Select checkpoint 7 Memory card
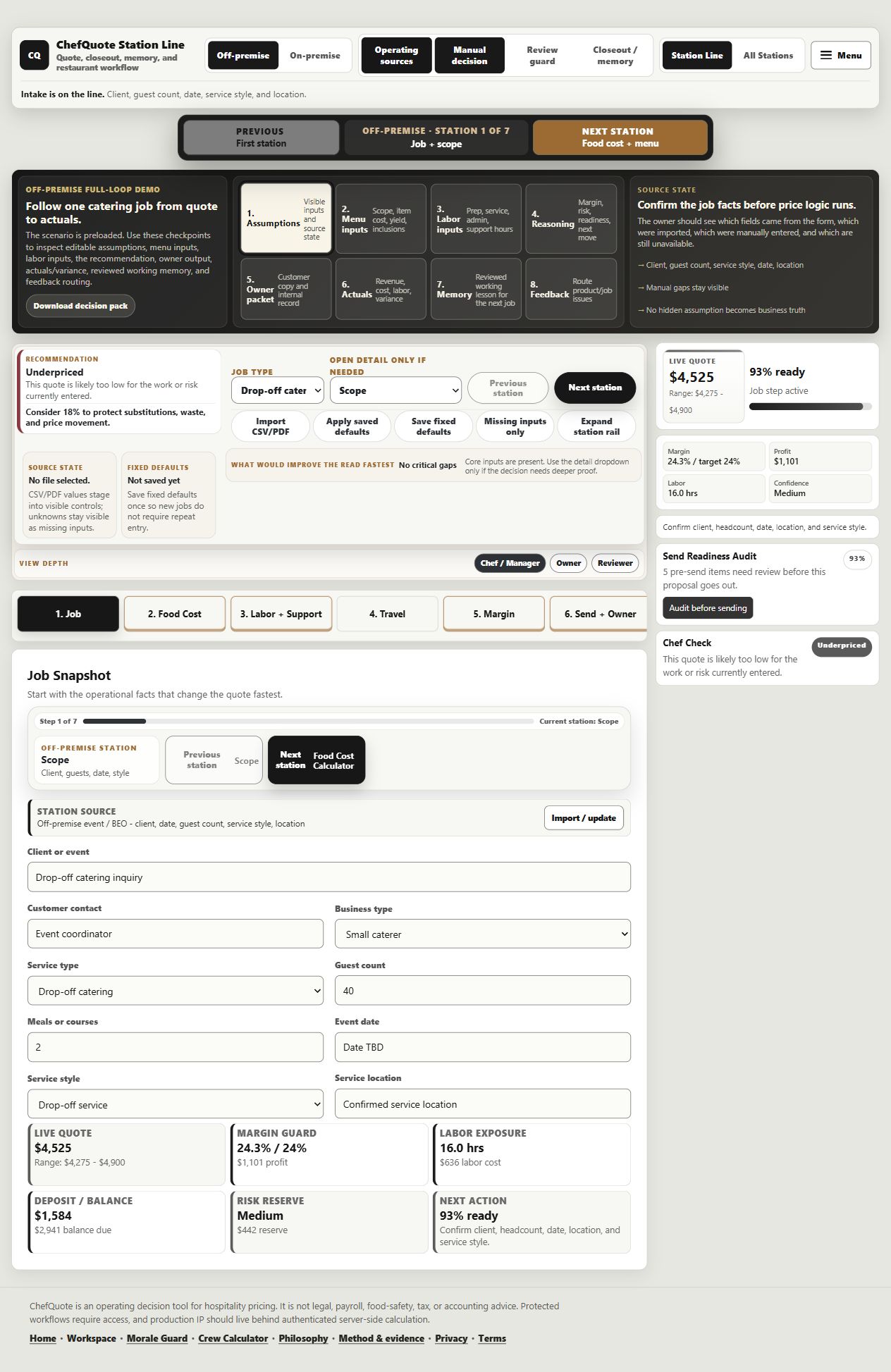The height and width of the screenshot is (1372, 891). click(476, 289)
